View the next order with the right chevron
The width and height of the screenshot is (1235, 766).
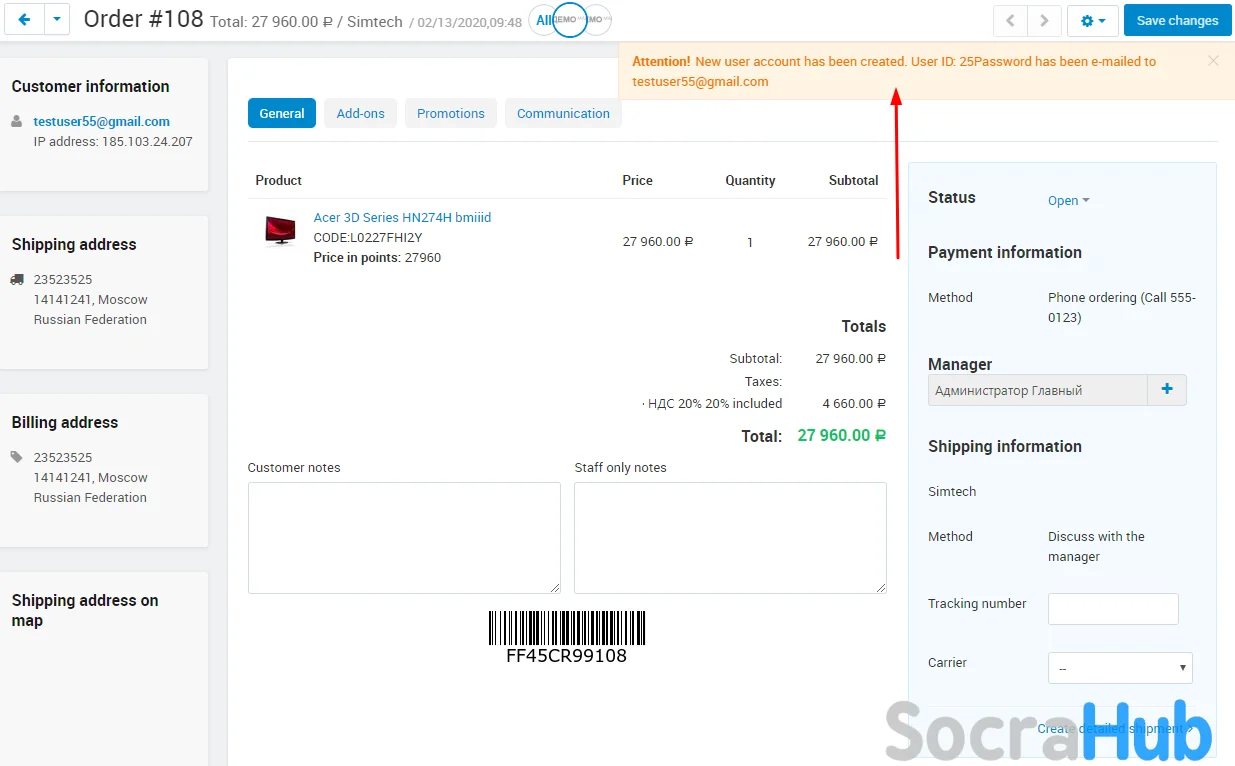coord(1044,20)
